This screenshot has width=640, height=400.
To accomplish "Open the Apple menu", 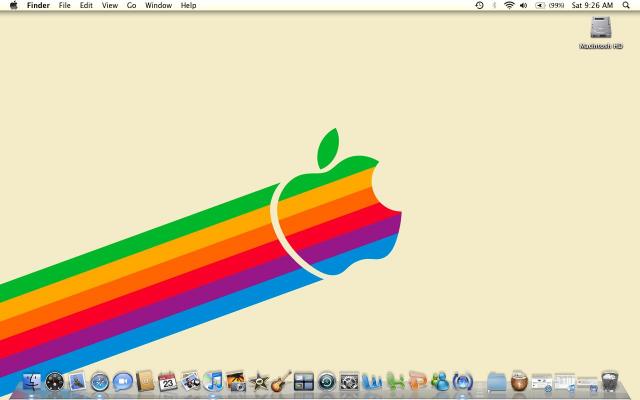I will coord(13,5).
